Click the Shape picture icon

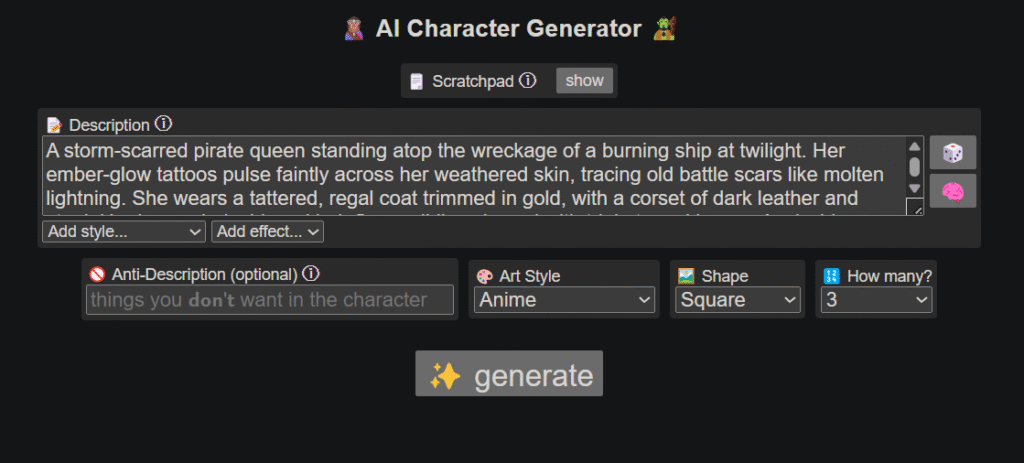[x=686, y=276]
